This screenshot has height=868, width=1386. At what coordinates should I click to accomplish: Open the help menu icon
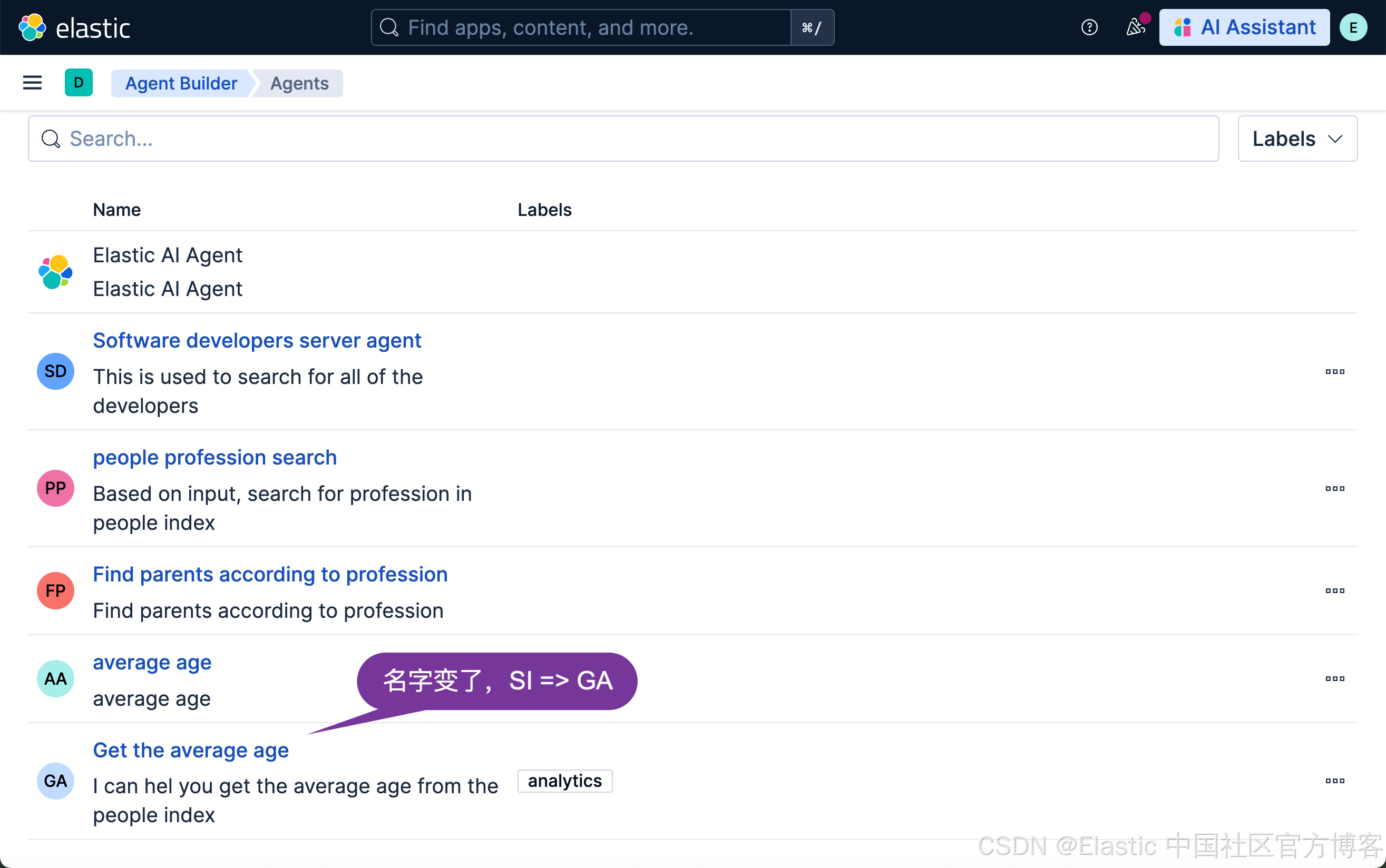pos(1089,27)
